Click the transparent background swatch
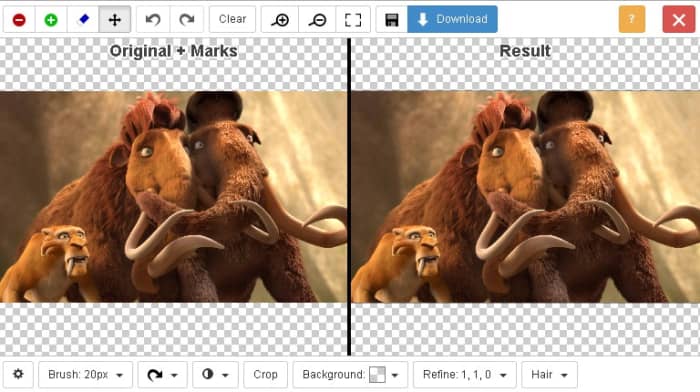700x392 pixels. pyautogui.click(x=377, y=374)
